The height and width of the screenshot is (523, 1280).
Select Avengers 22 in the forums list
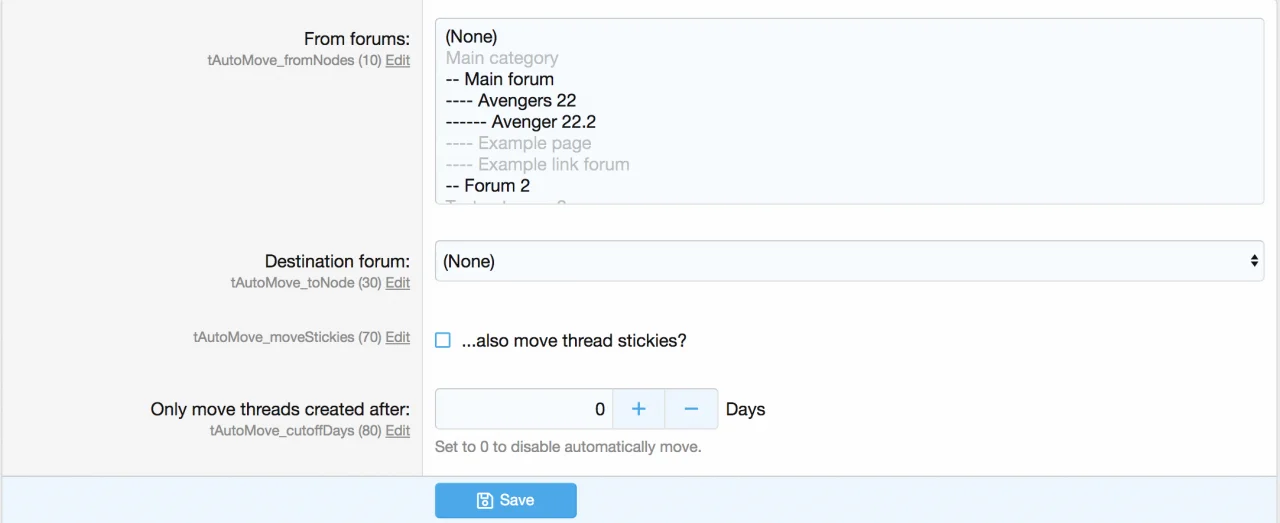pos(526,100)
